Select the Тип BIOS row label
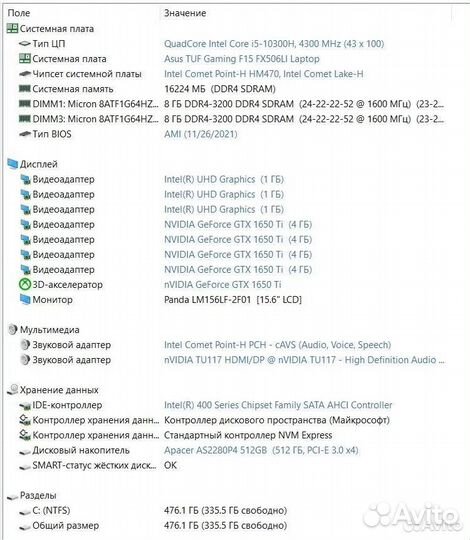This screenshot has height=540, width=470. tap(52, 134)
